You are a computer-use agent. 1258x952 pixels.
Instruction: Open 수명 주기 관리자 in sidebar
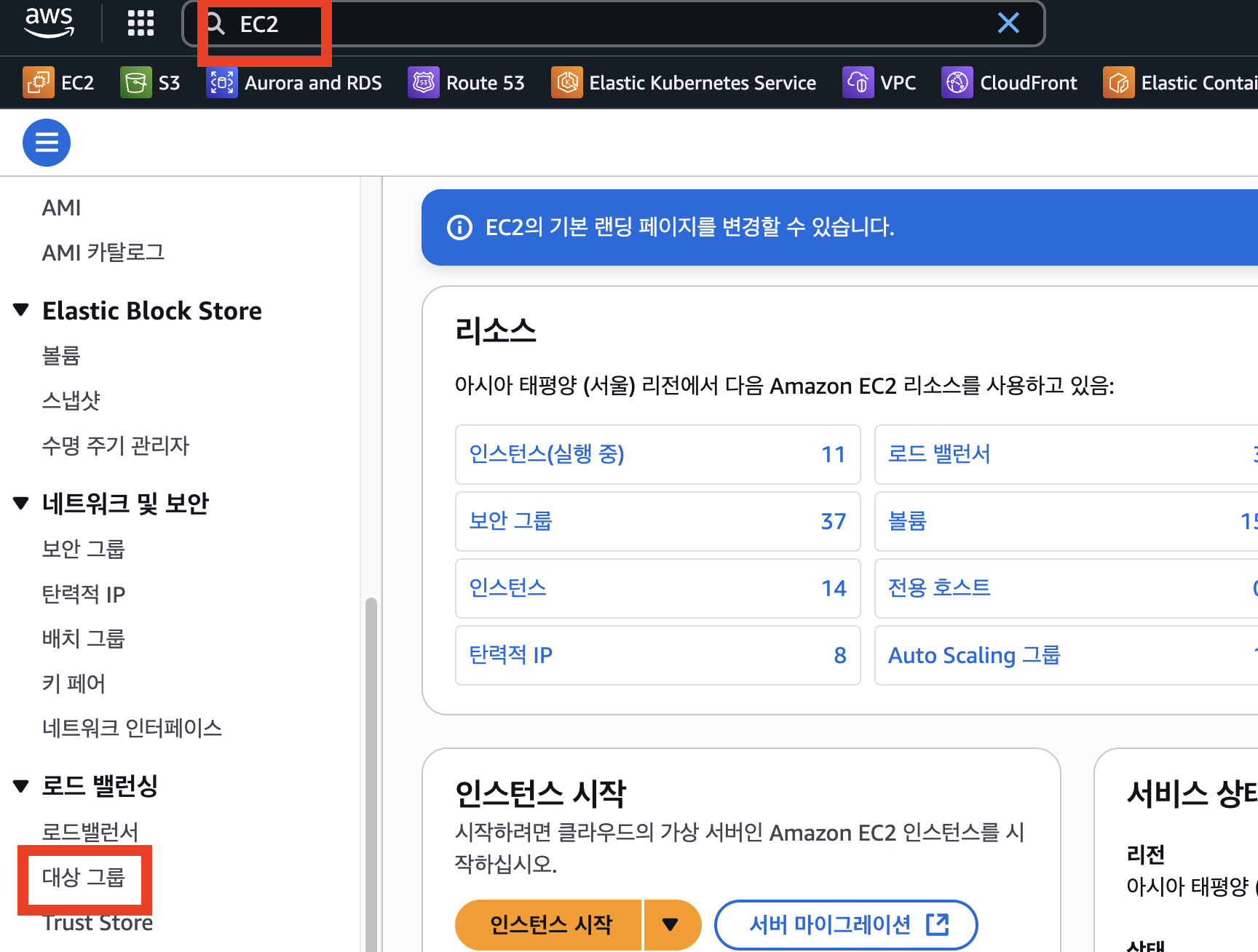coord(116,445)
